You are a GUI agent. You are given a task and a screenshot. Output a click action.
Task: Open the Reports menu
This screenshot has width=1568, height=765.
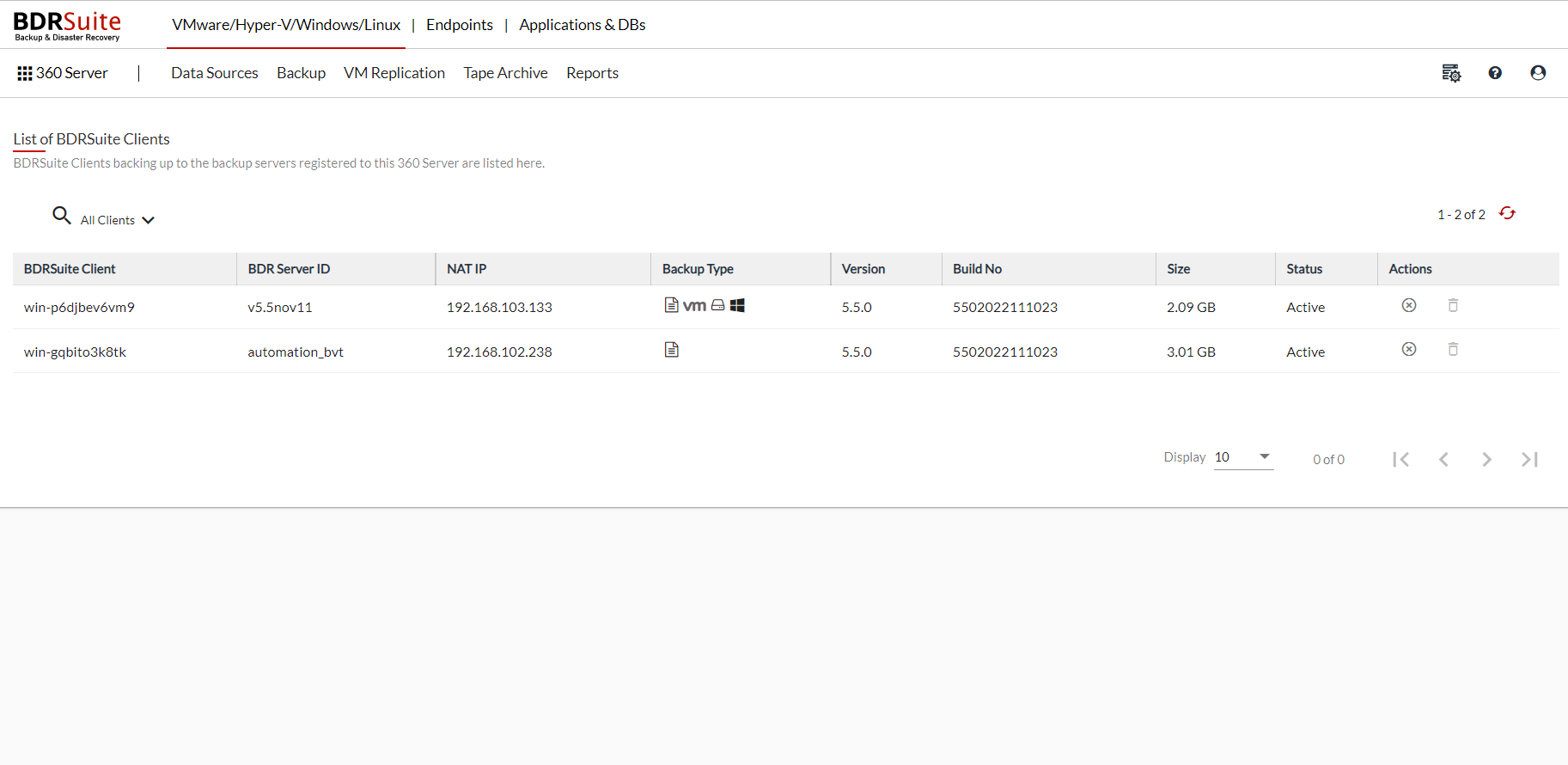click(592, 73)
